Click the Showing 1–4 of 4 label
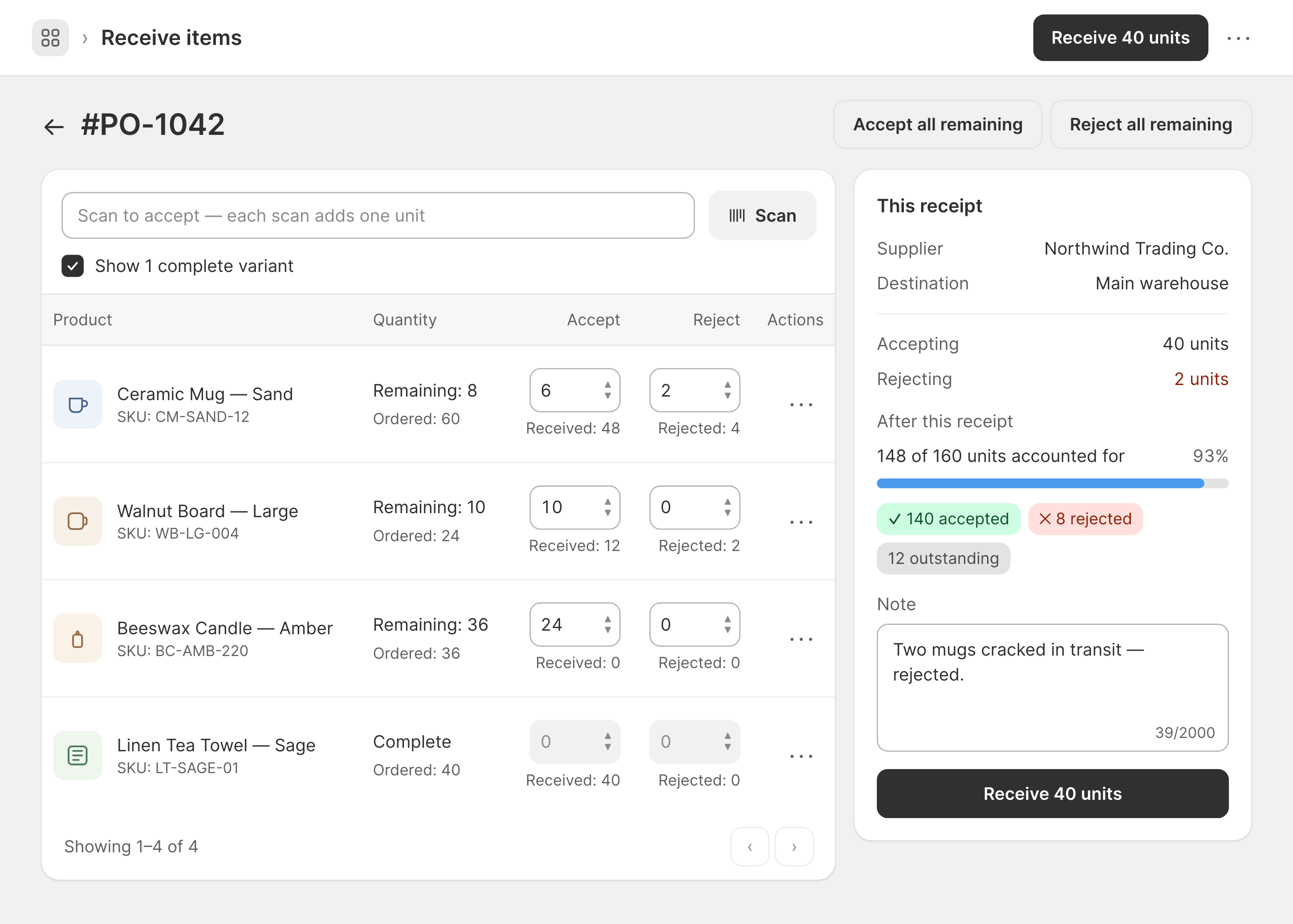The image size is (1293, 924). (131, 847)
